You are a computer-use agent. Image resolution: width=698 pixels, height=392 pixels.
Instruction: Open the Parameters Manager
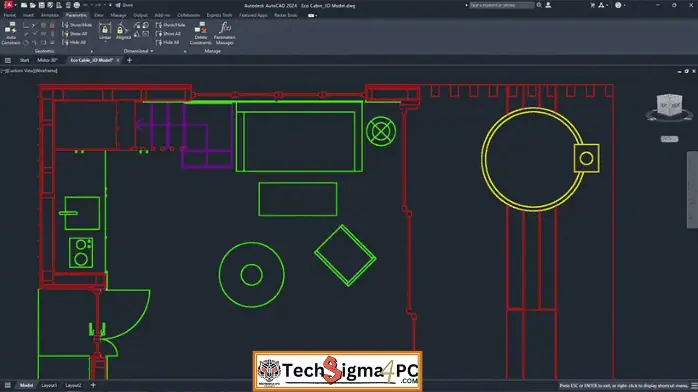tap(225, 33)
